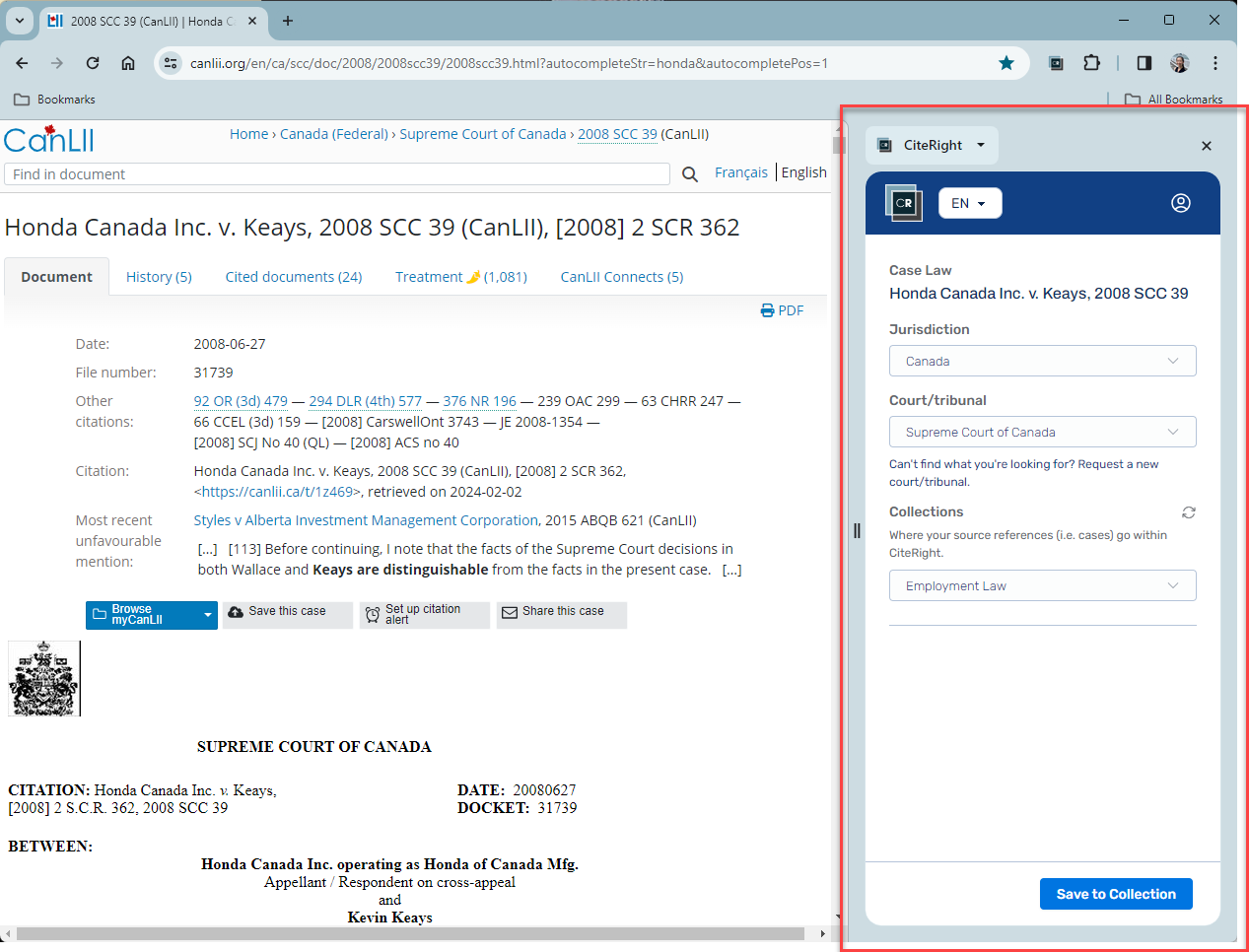Screen dimensions: 1249x952
Task: Open Styles v Alberta Investment Management Corporation link
Action: [x=366, y=520]
